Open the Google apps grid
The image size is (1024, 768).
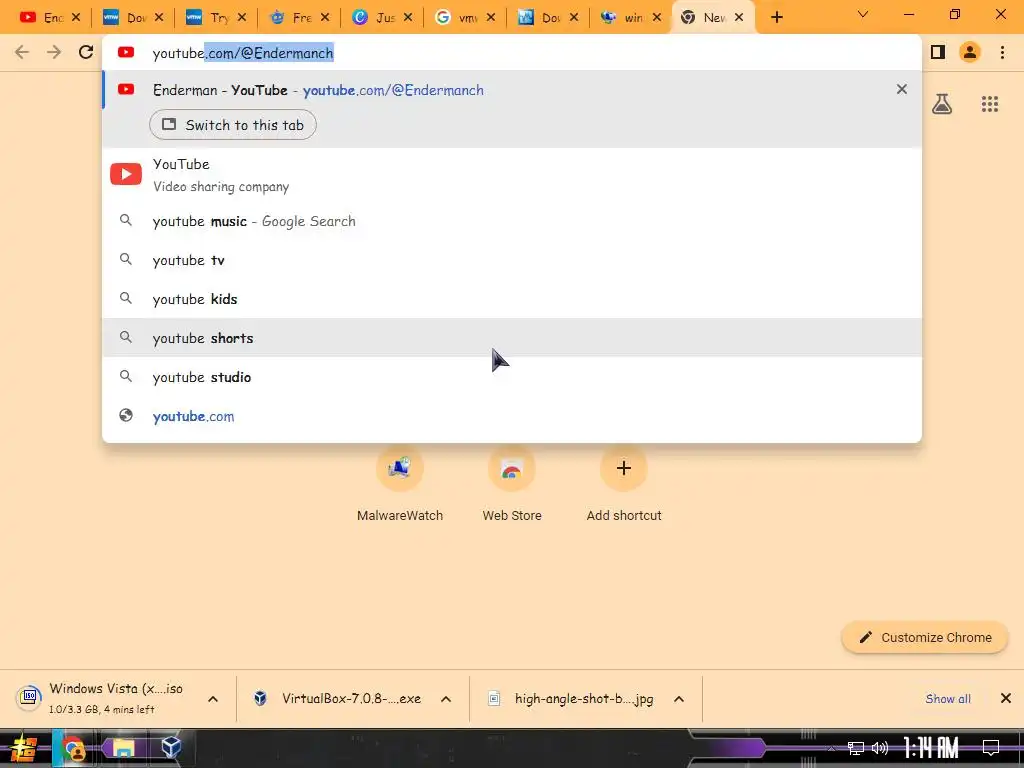point(989,104)
